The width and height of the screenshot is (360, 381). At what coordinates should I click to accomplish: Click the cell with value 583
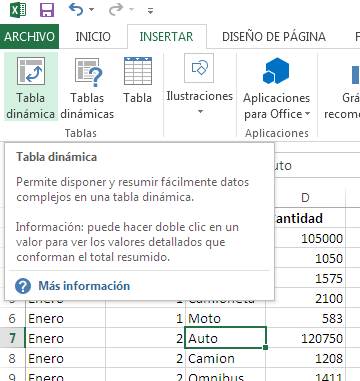(x=305, y=318)
